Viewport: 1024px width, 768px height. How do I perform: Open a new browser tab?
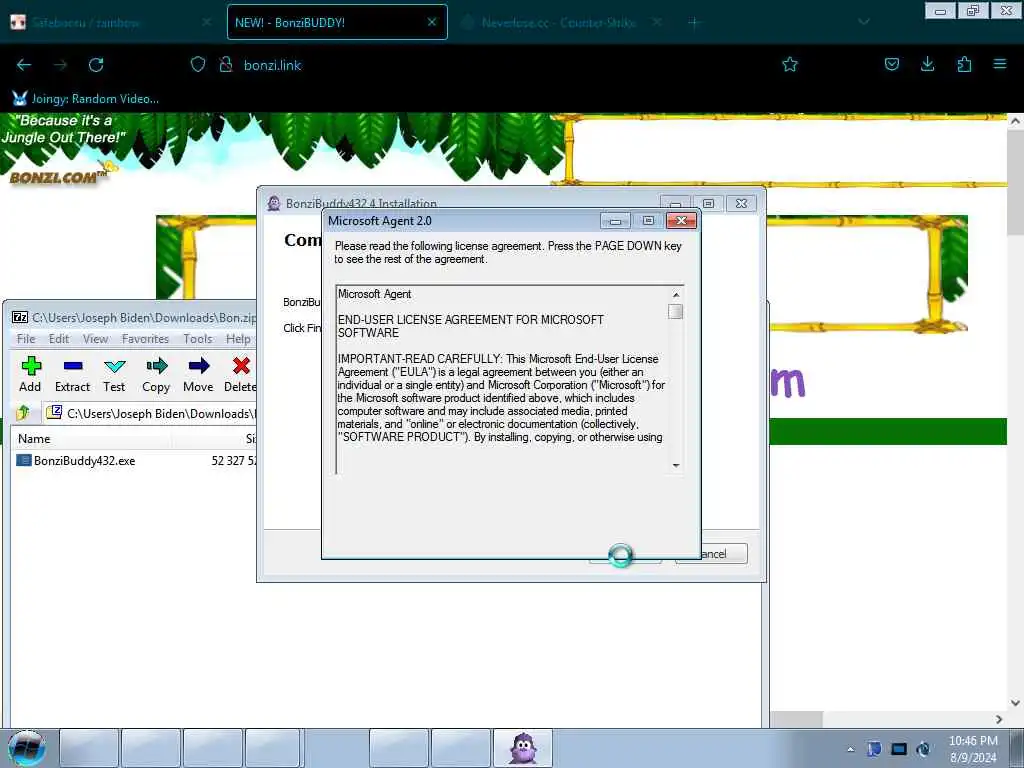click(694, 22)
